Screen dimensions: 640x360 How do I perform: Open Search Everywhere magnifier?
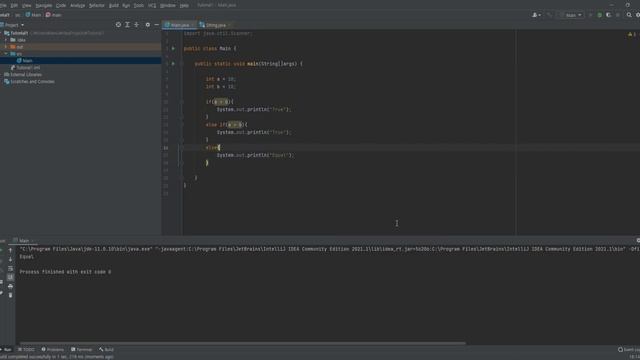629,15
